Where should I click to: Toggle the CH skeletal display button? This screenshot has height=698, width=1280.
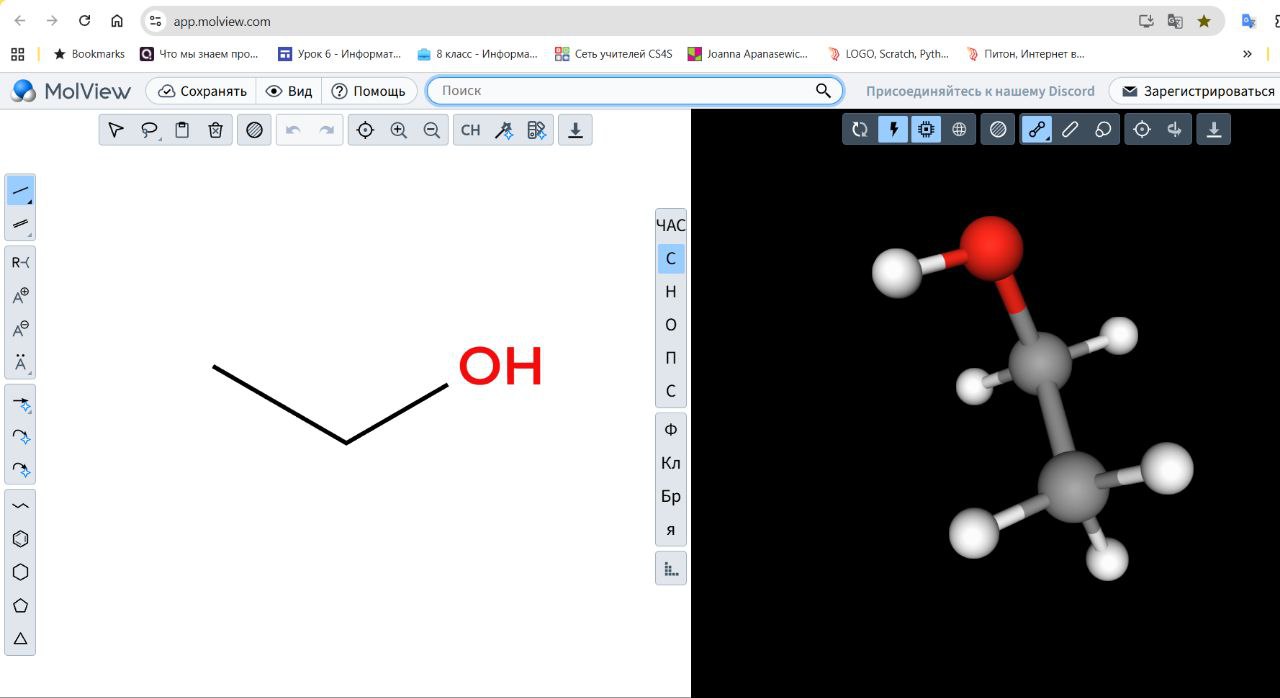coord(470,130)
